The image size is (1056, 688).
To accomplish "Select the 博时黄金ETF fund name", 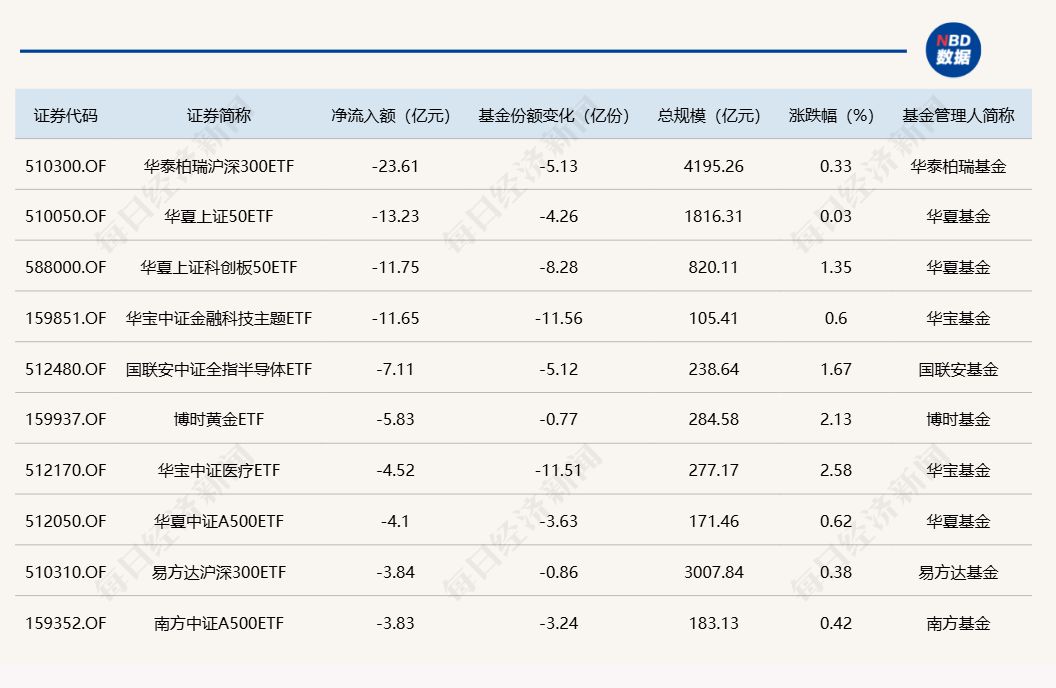I will point(219,419).
